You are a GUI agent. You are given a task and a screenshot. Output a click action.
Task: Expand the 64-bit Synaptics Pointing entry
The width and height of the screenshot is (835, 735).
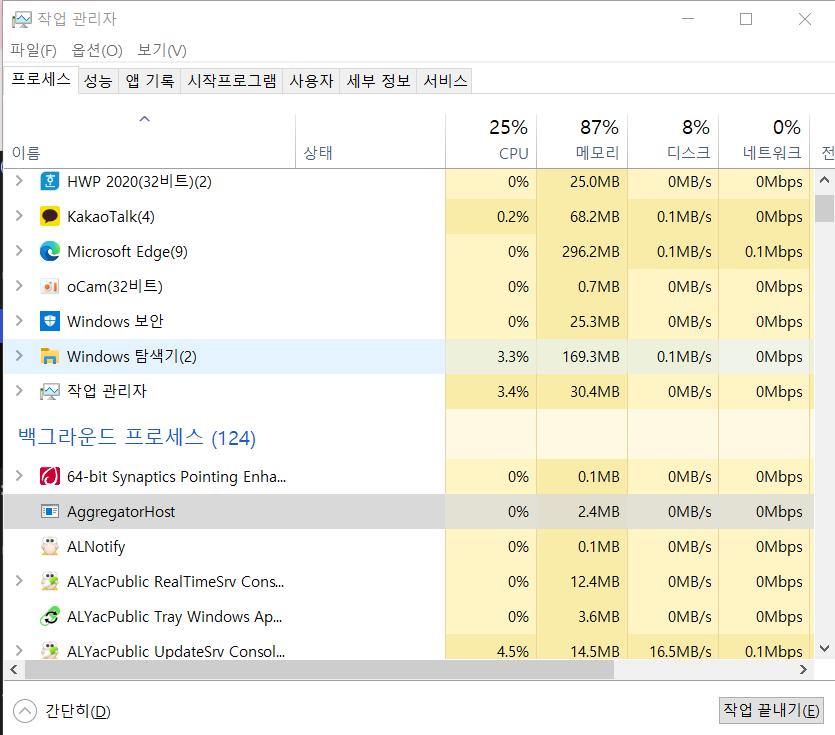click(x=19, y=475)
